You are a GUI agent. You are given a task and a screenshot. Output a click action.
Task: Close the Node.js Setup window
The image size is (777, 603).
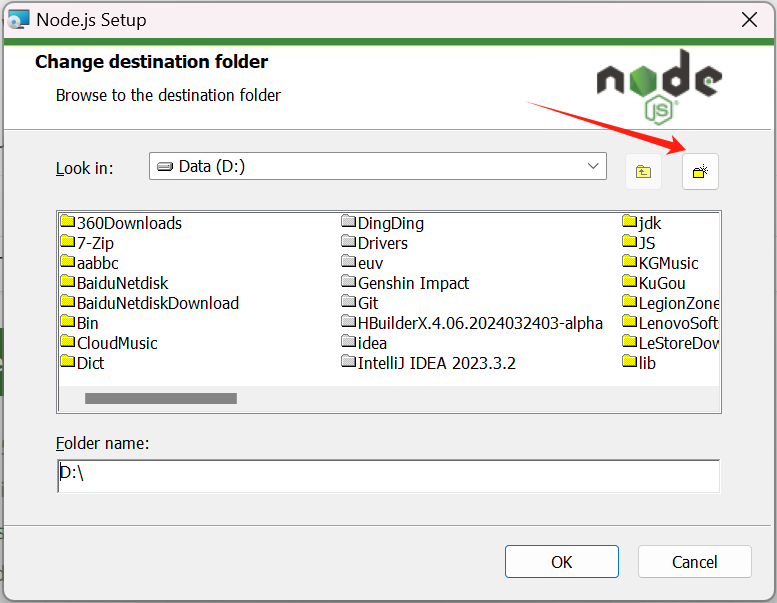(749, 20)
